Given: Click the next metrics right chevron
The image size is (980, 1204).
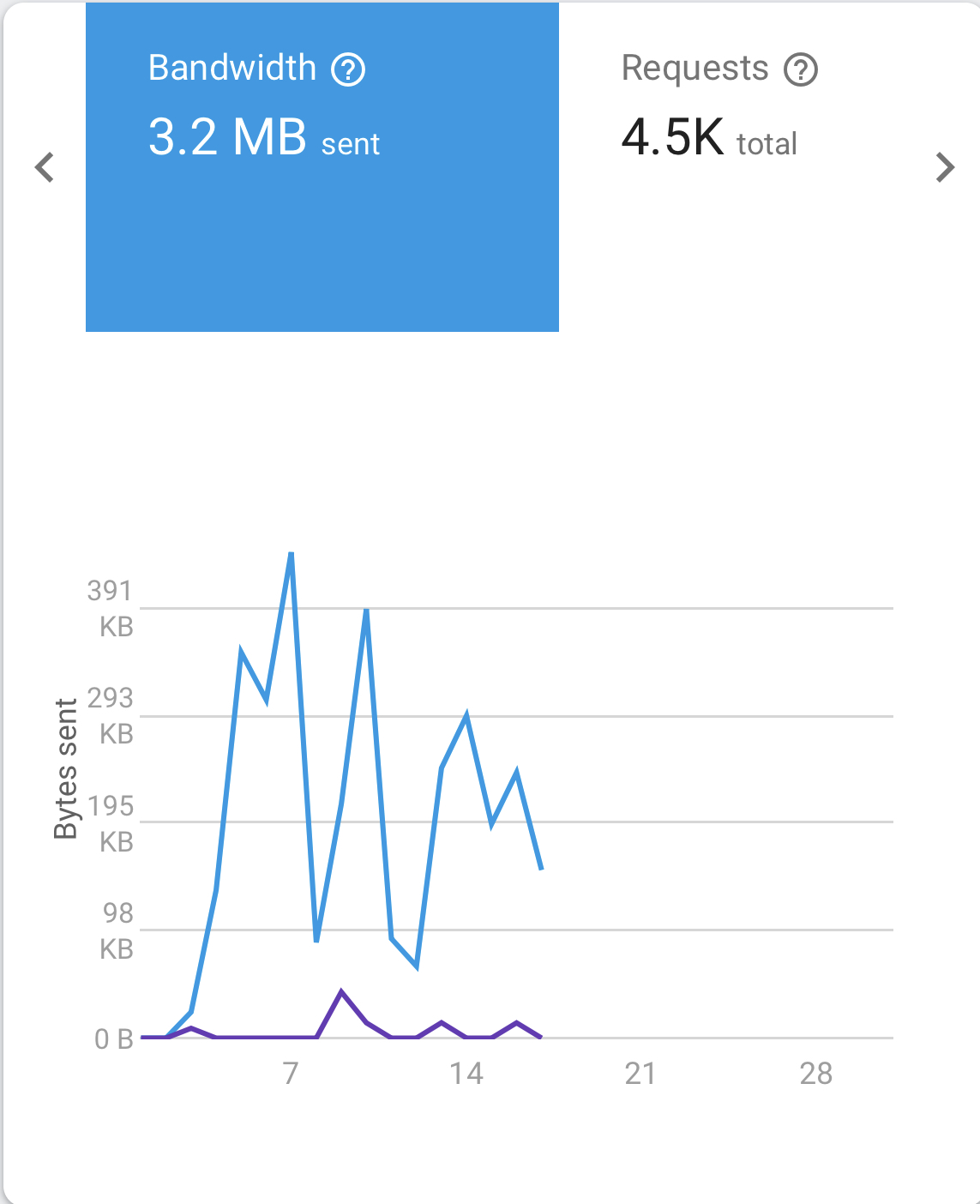Looking at the screenshot, I should coord(945,167).
